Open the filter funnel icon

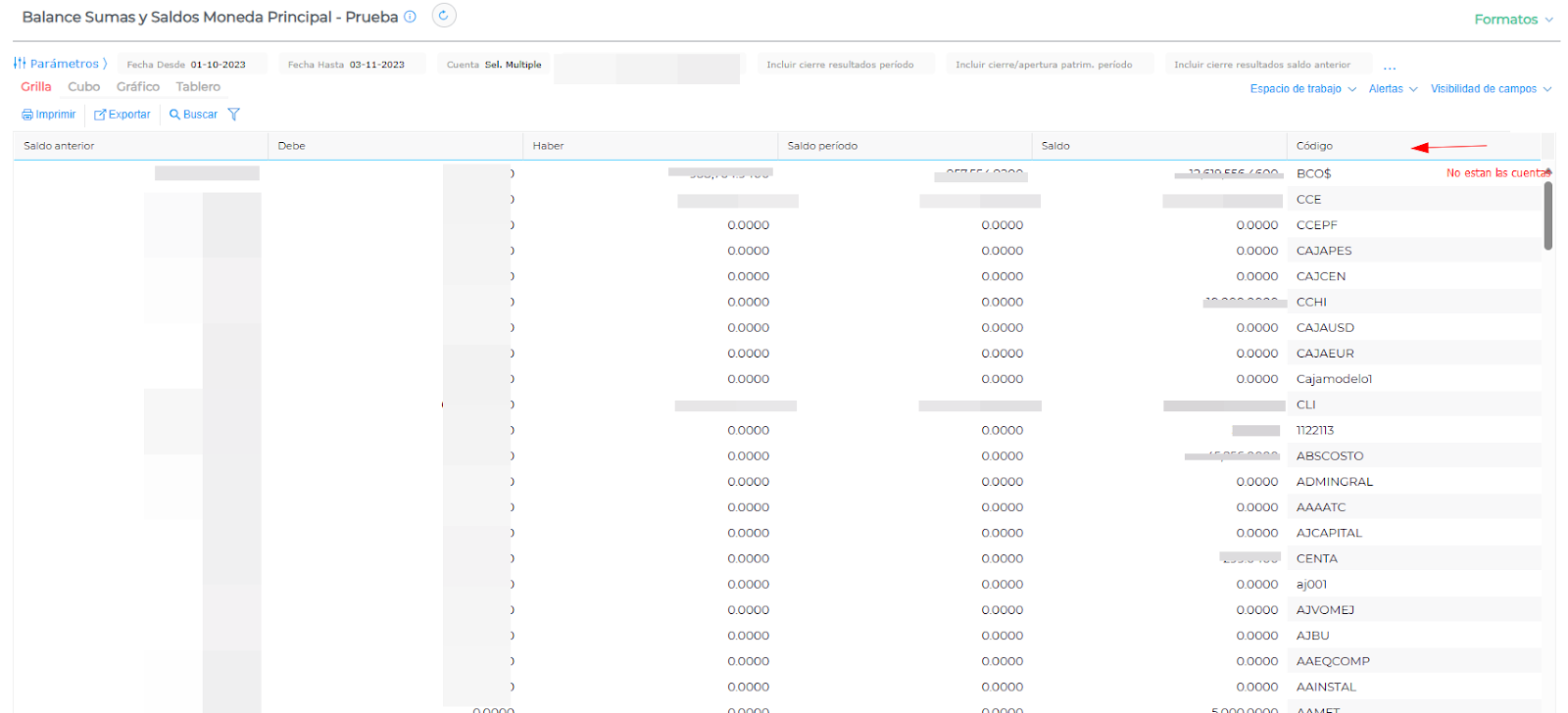233,115
